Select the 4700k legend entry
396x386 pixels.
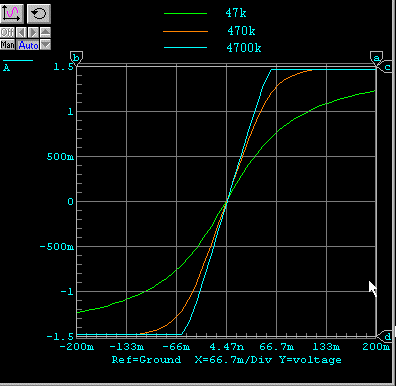(x=244, y=48)
